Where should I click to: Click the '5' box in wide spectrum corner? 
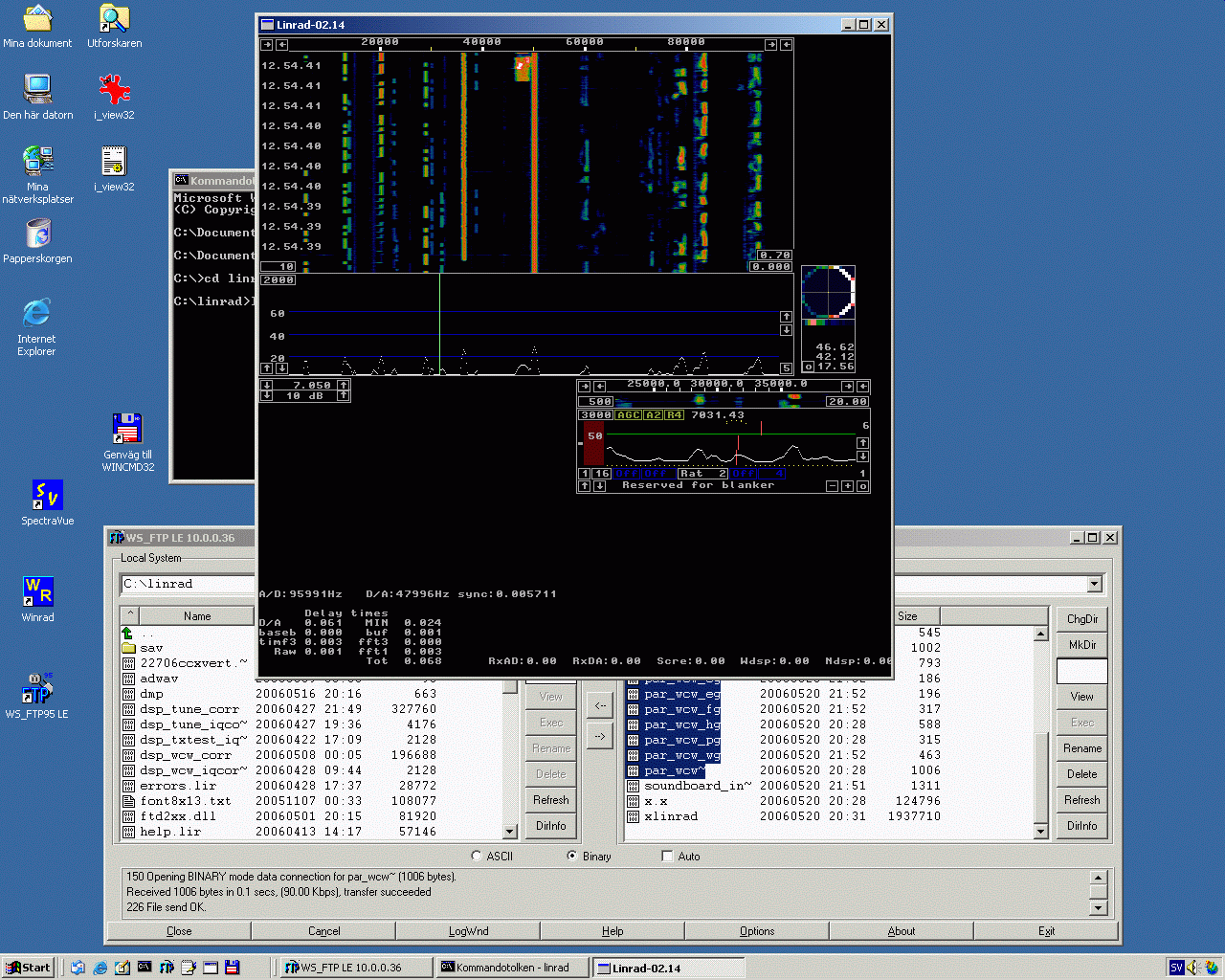click(x=786, y=367)
